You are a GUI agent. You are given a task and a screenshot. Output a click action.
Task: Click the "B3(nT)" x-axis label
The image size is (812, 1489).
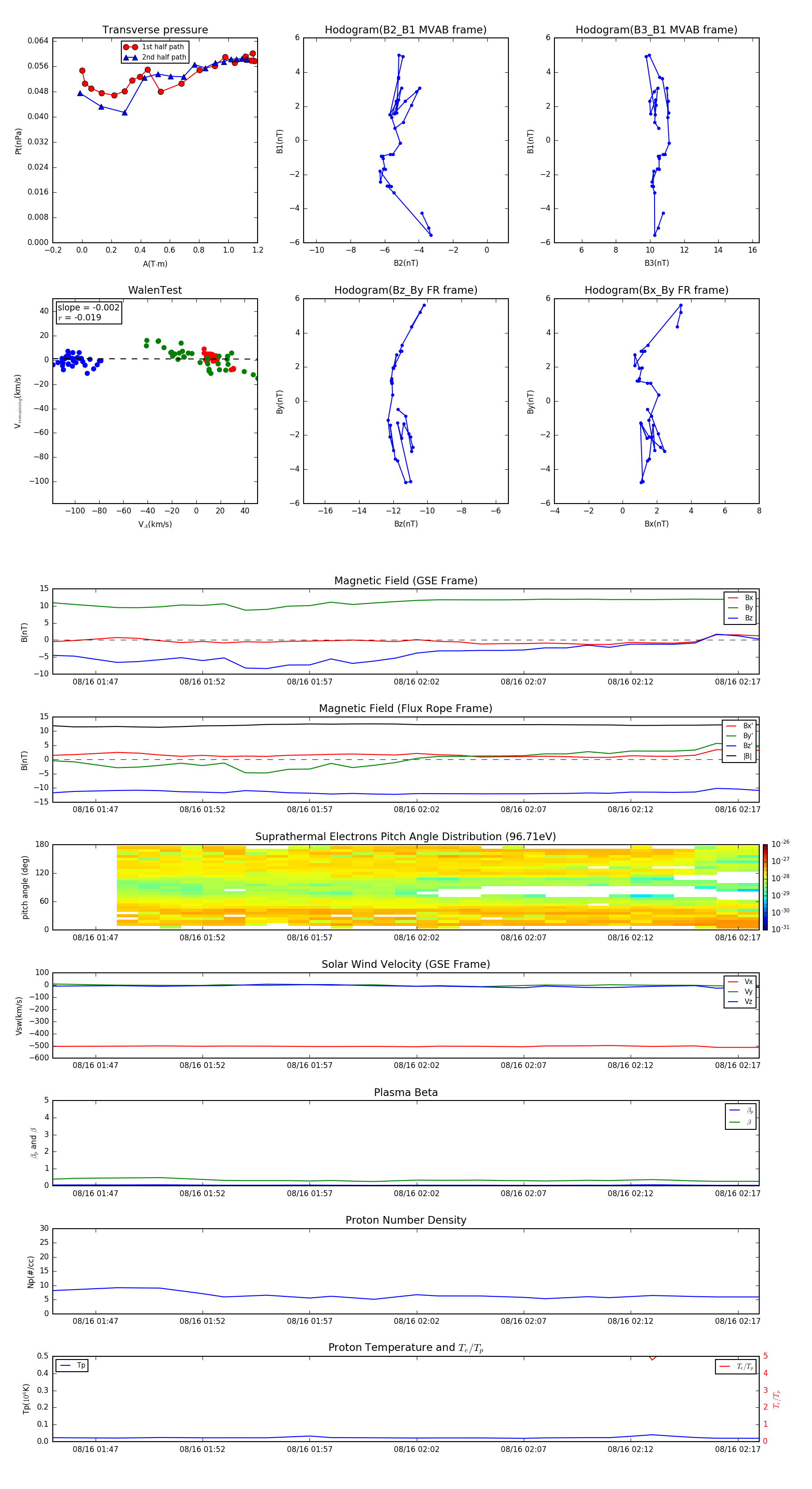coord(656,263)
